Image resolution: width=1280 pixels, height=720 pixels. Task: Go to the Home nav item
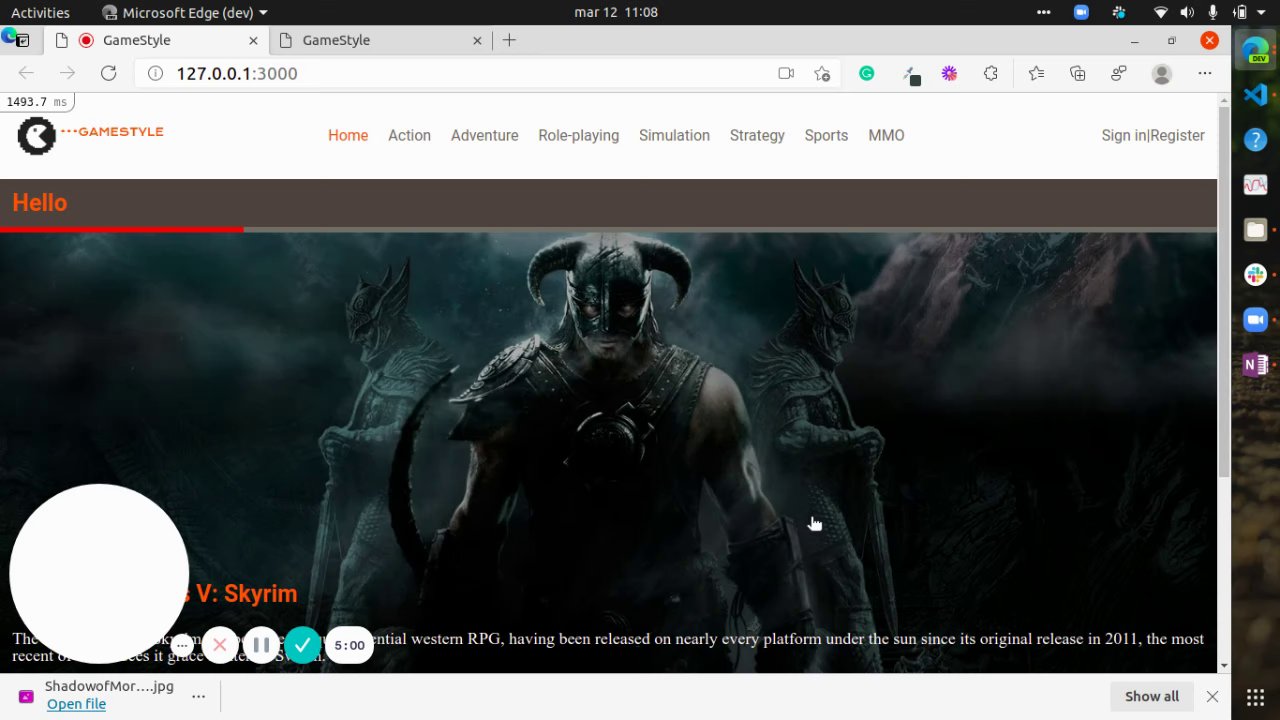pyautogui.click(x=348, y=136)
